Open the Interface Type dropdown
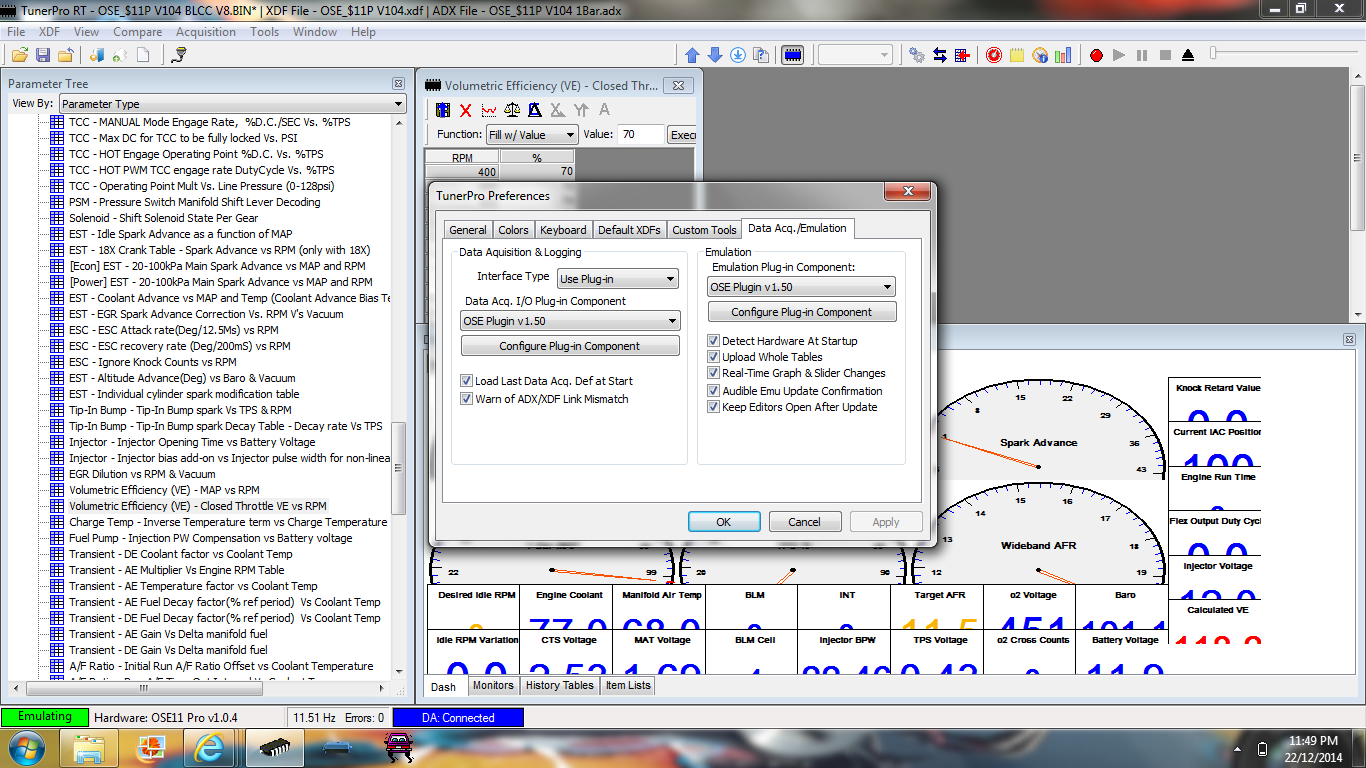Screen dimensions: 1366x768 [618, 279]
